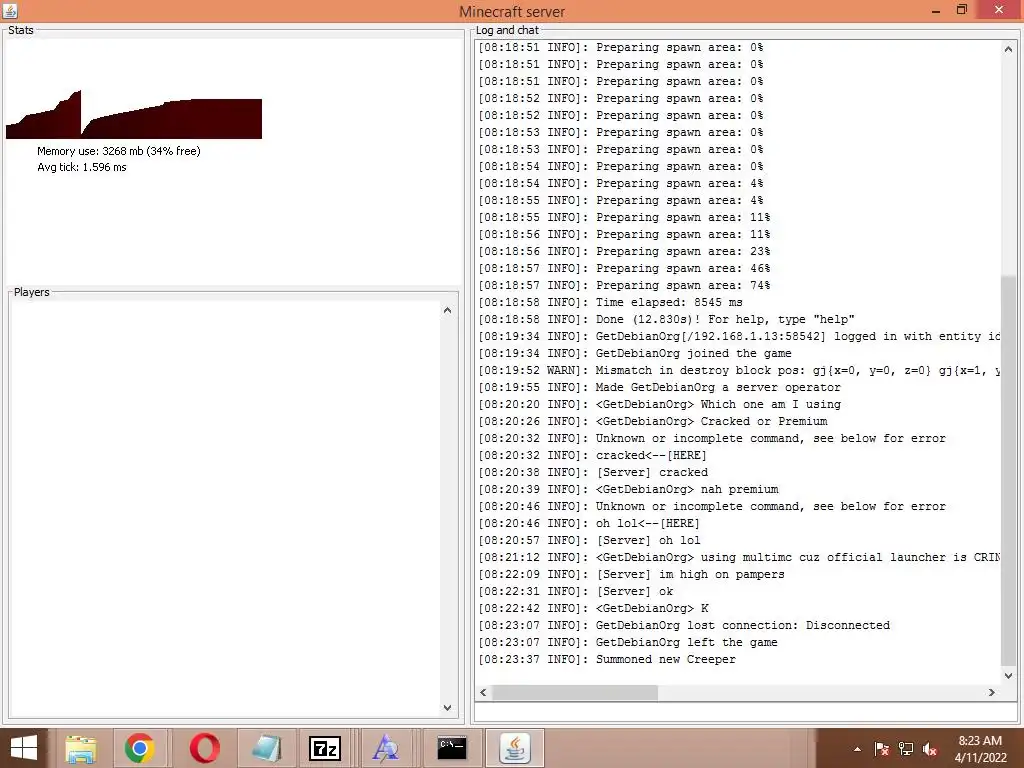Click the 'Preparing spawn area: 23%' line
Viewport: 1024px width, 768px height.
(624, 251)
